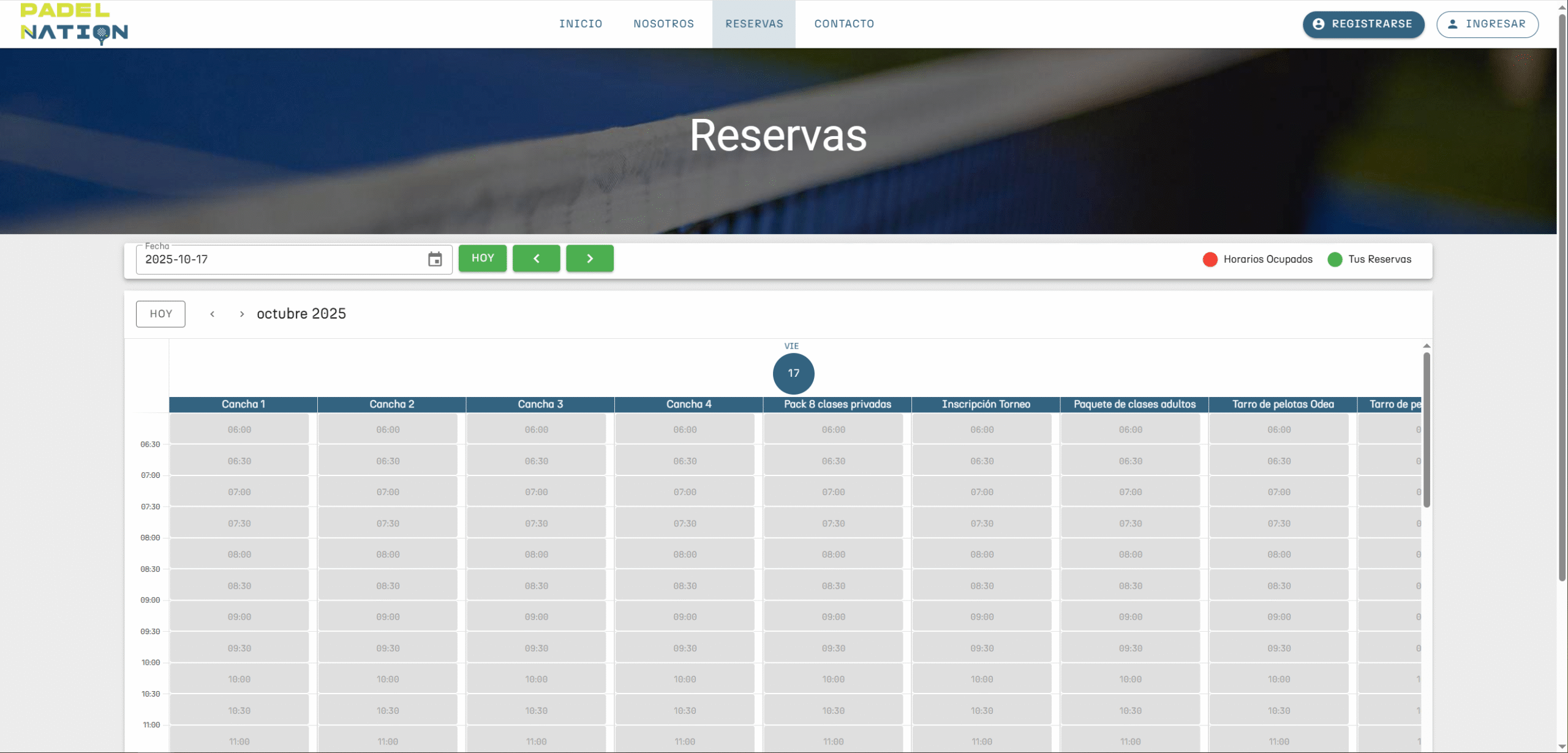Select the Reservas navigation tab
Screen dimensions: 1568x753
(x=754, y=24)
